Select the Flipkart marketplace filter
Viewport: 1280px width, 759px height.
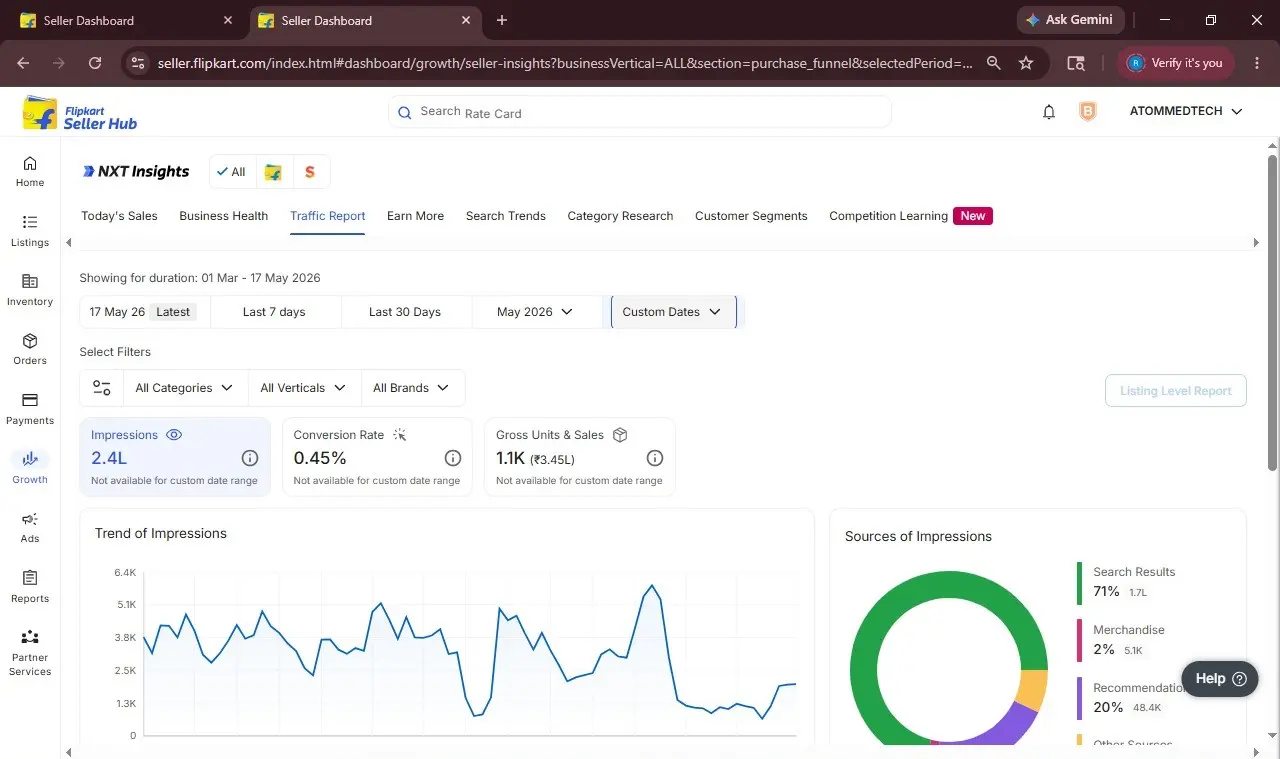point(272,172)
